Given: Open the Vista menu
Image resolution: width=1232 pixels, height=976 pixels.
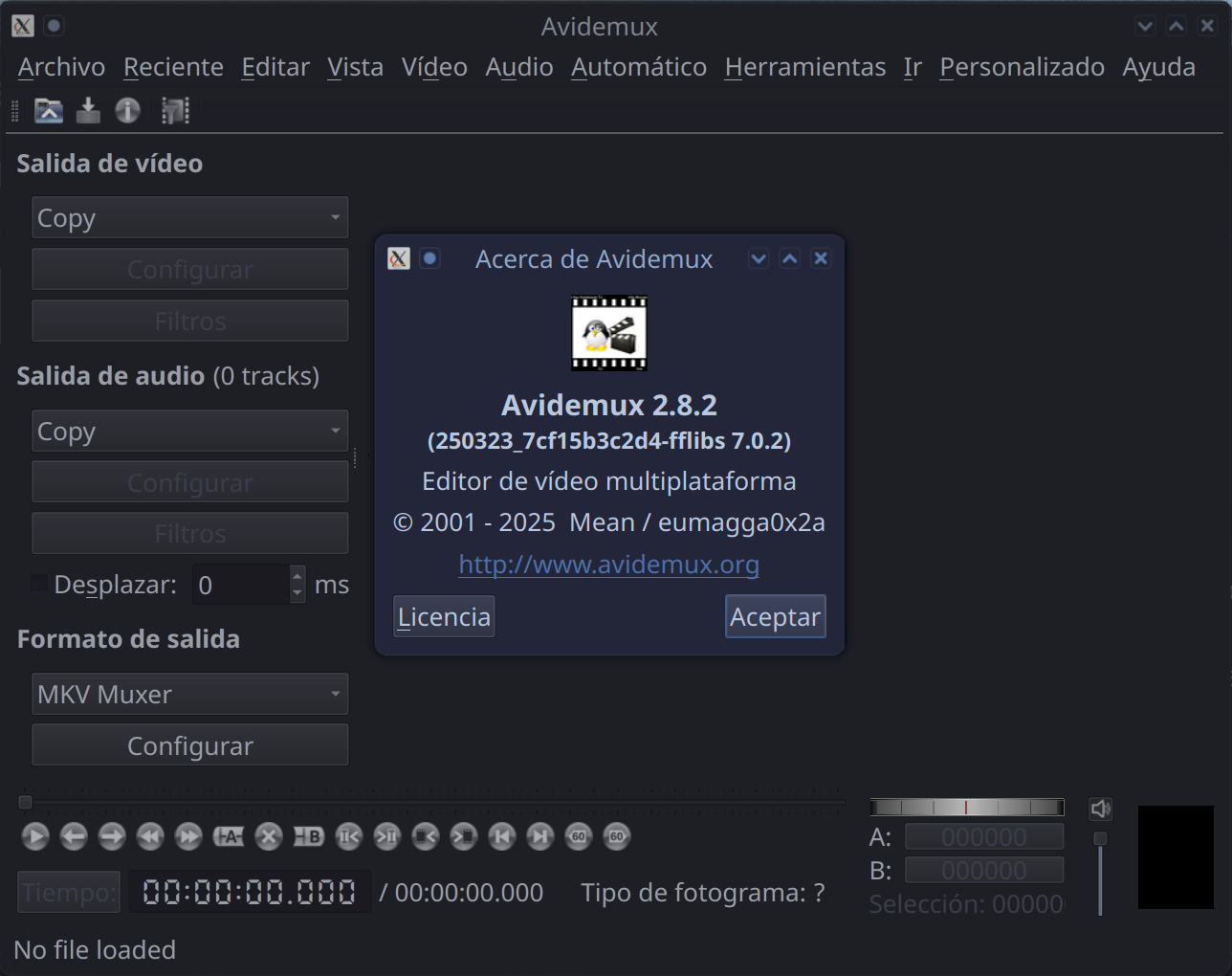Looking at the screenshot, I should [x=355, y=67].
